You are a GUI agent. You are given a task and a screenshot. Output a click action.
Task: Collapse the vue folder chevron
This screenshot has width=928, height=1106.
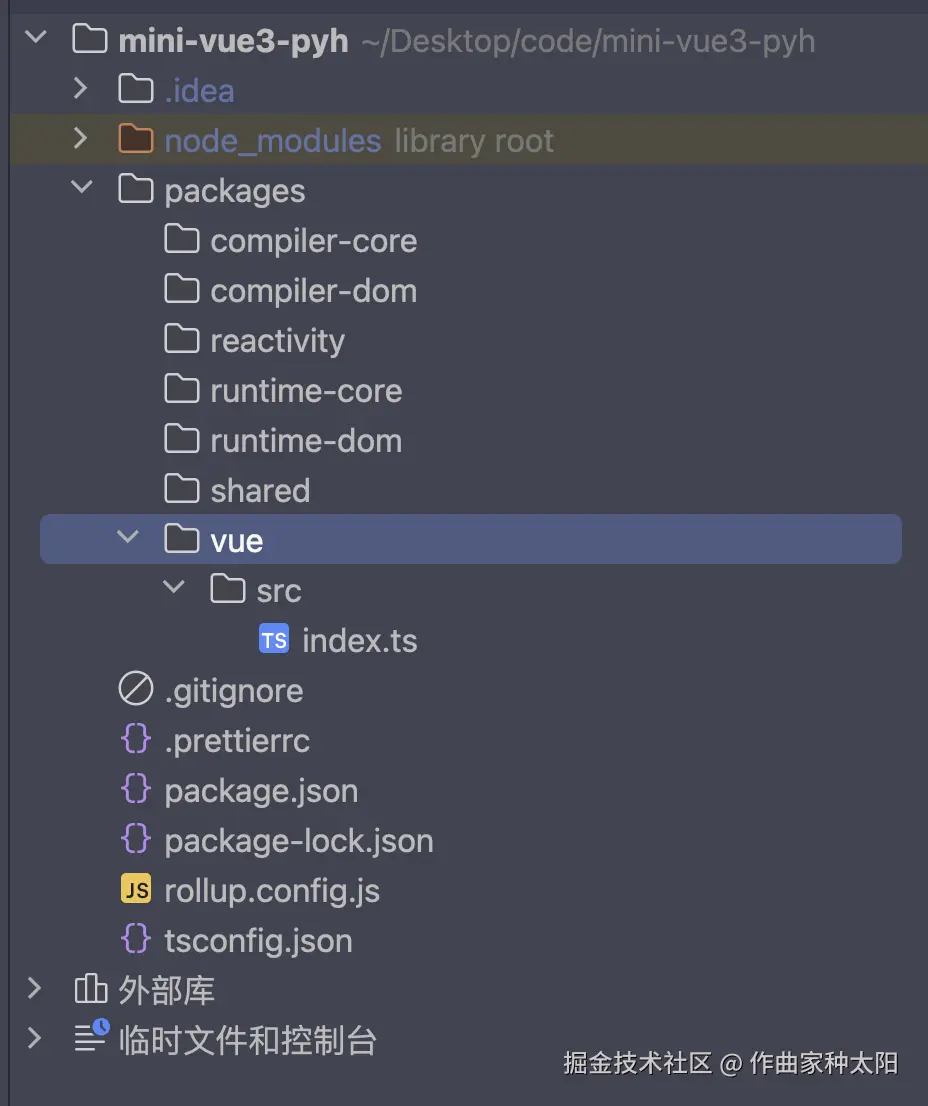(x=127, y=538)
